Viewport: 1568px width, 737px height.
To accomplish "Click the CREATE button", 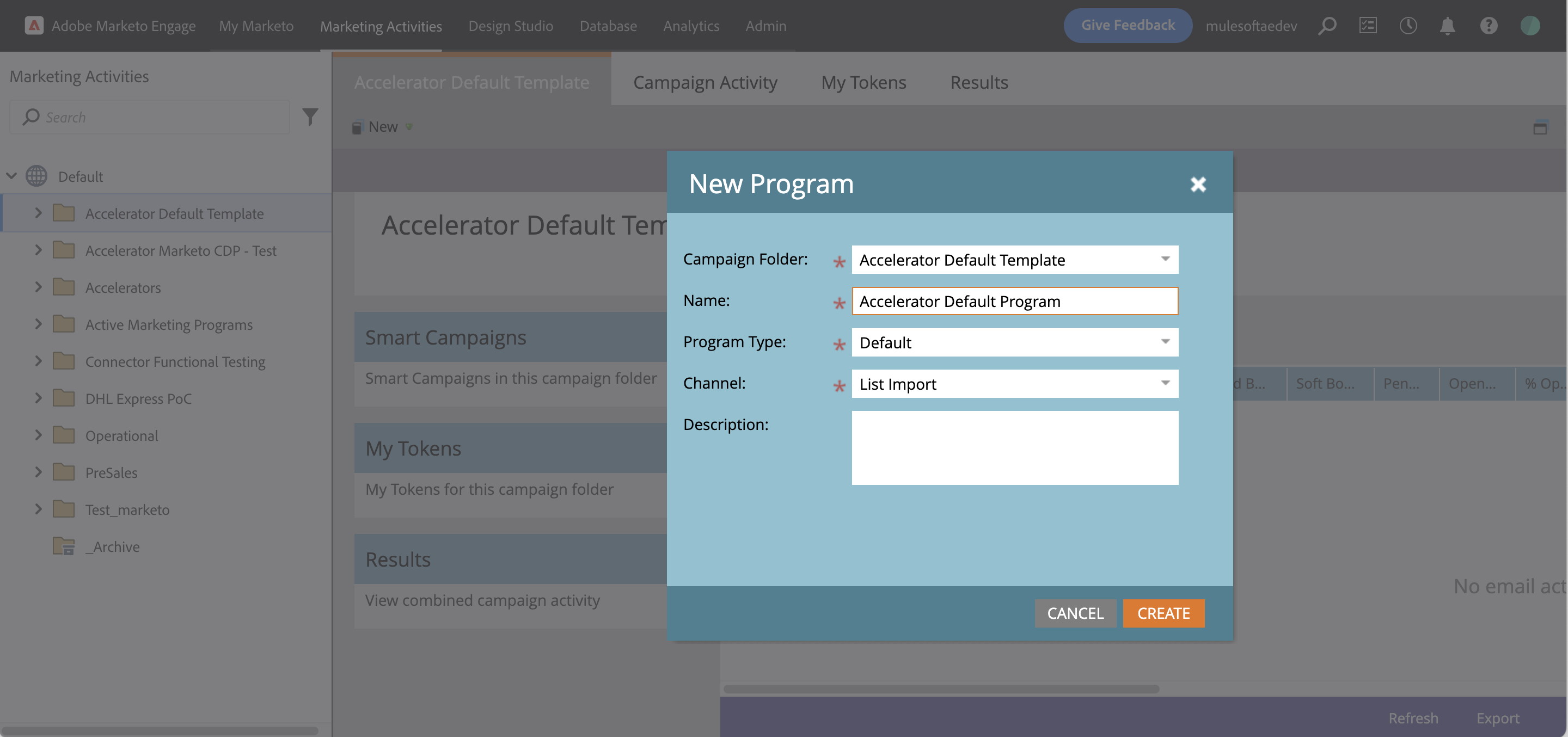I will [x=1163, y=613].
